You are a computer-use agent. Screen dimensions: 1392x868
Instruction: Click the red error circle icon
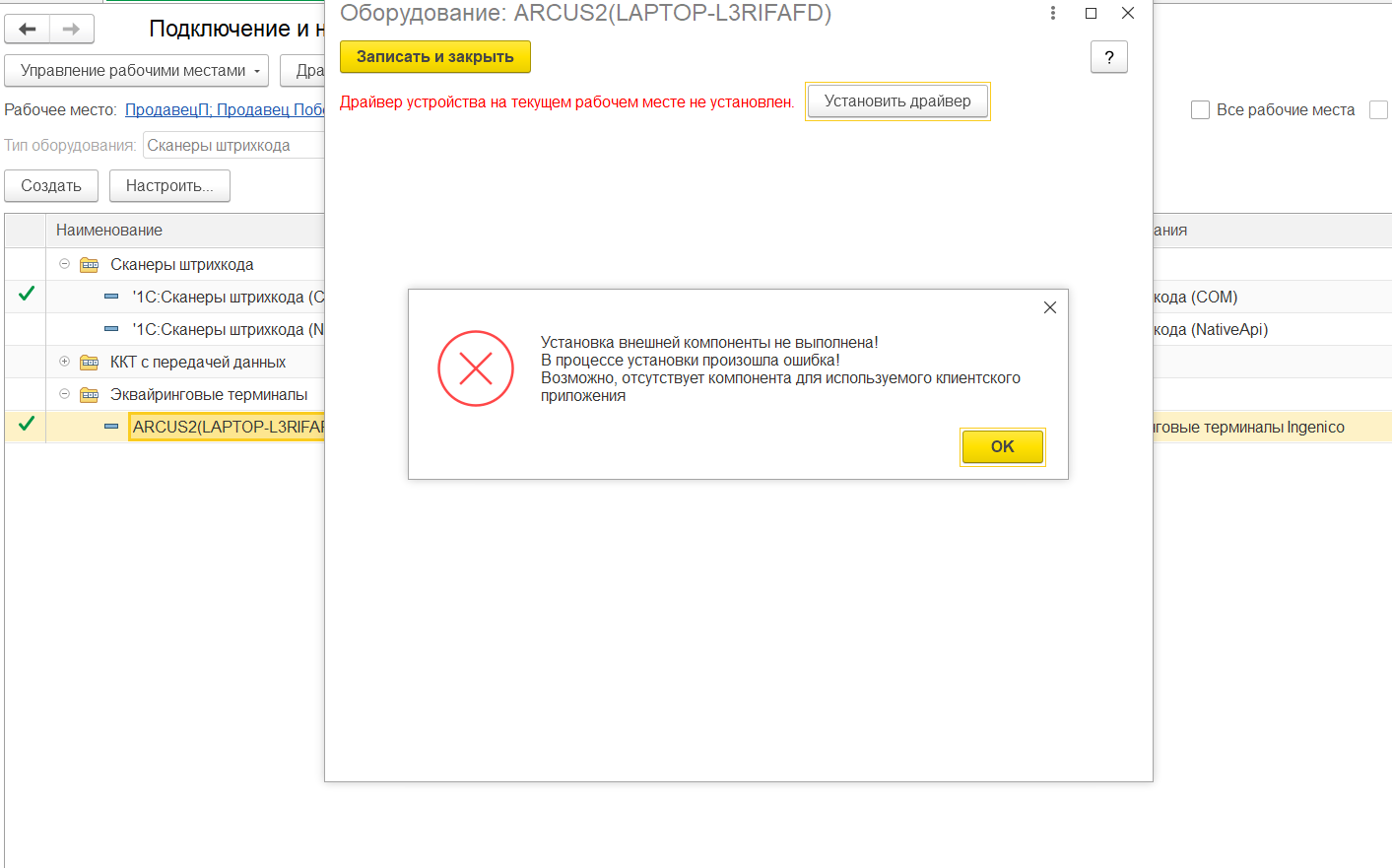click(476, 368)
